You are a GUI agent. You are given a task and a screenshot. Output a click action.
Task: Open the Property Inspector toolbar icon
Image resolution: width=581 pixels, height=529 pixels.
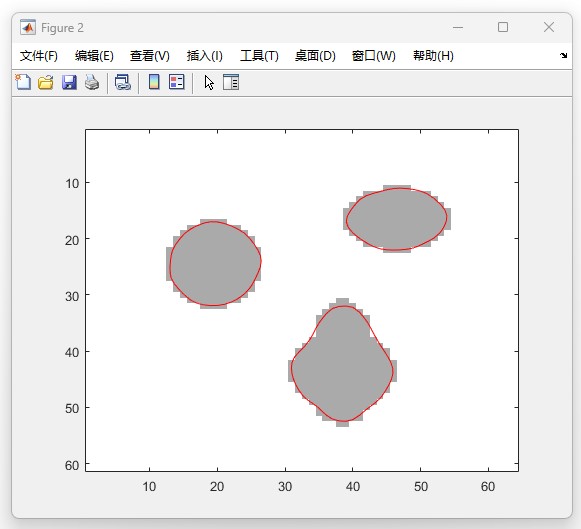(x=231, y=82)
